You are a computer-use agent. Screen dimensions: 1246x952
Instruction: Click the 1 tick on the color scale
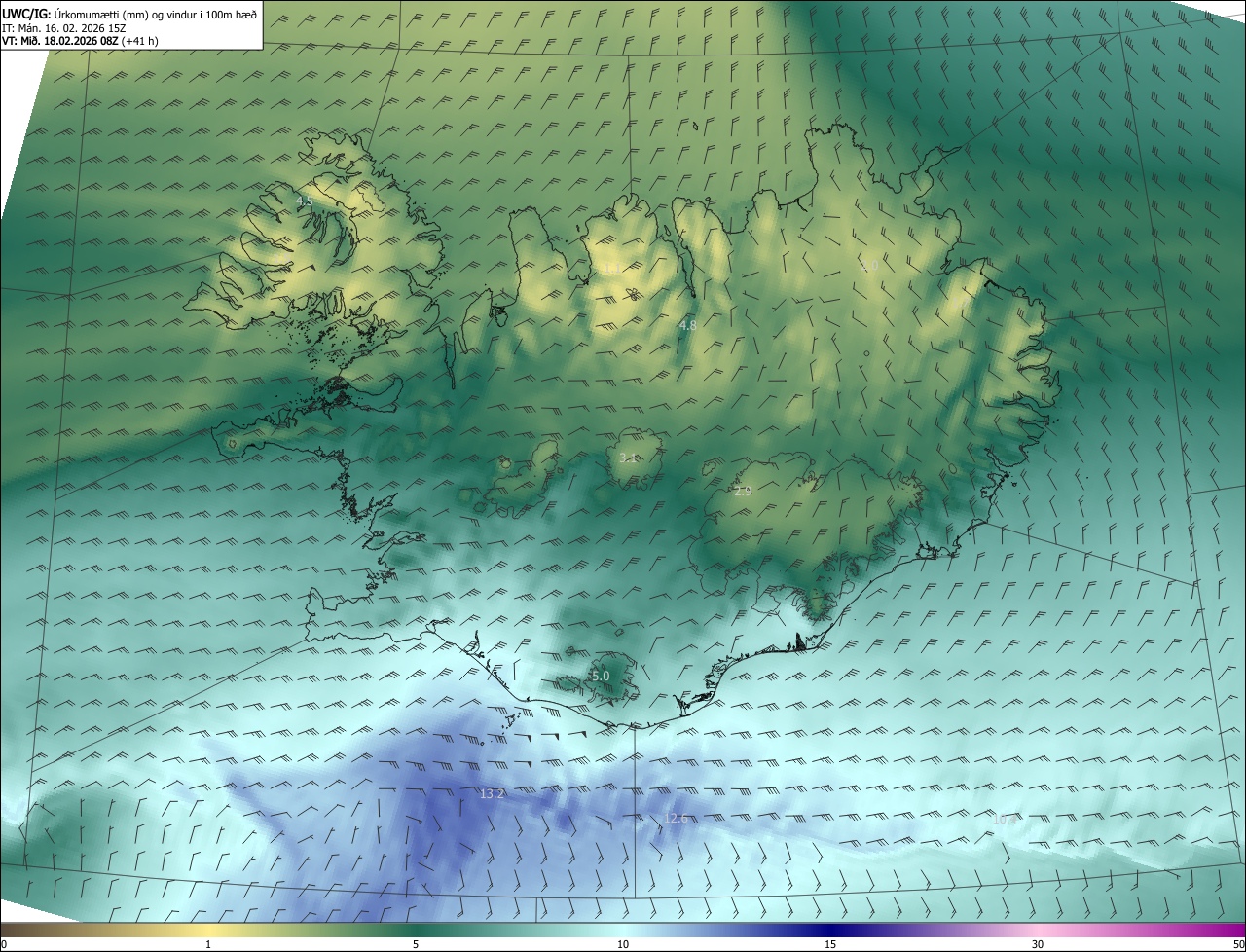(208, 945)
